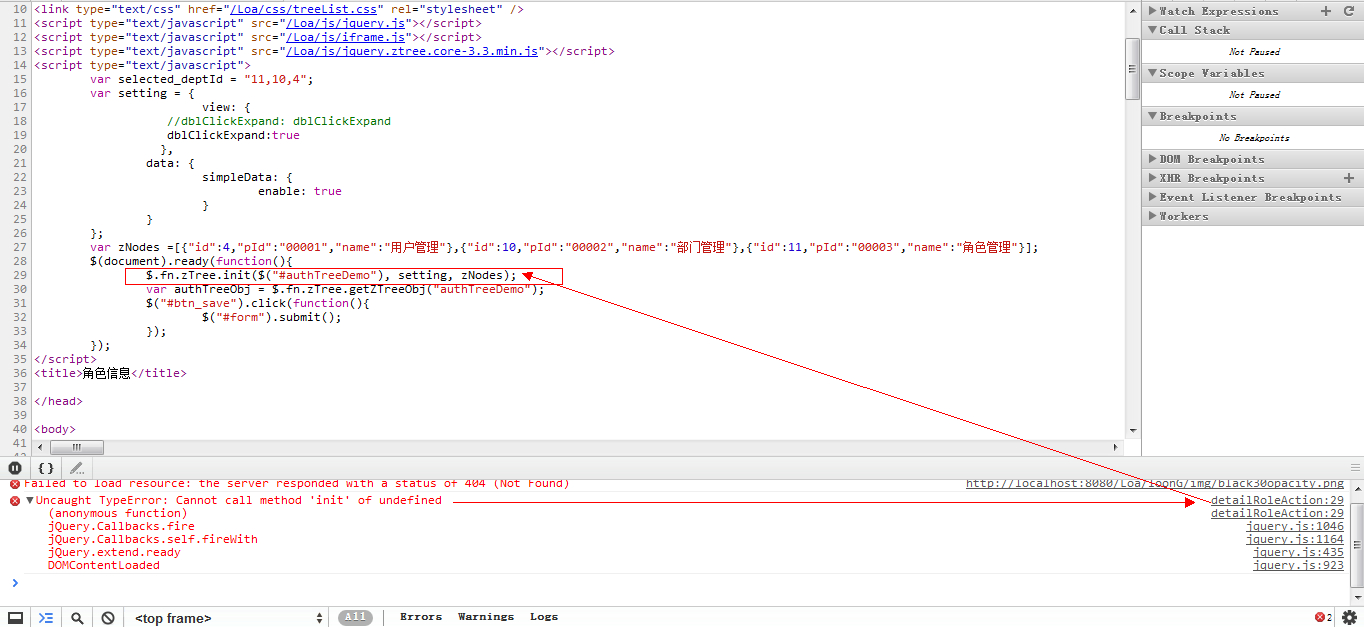Click the "Failed to load resource" error message
The image size is (1364, 627).
298,484
